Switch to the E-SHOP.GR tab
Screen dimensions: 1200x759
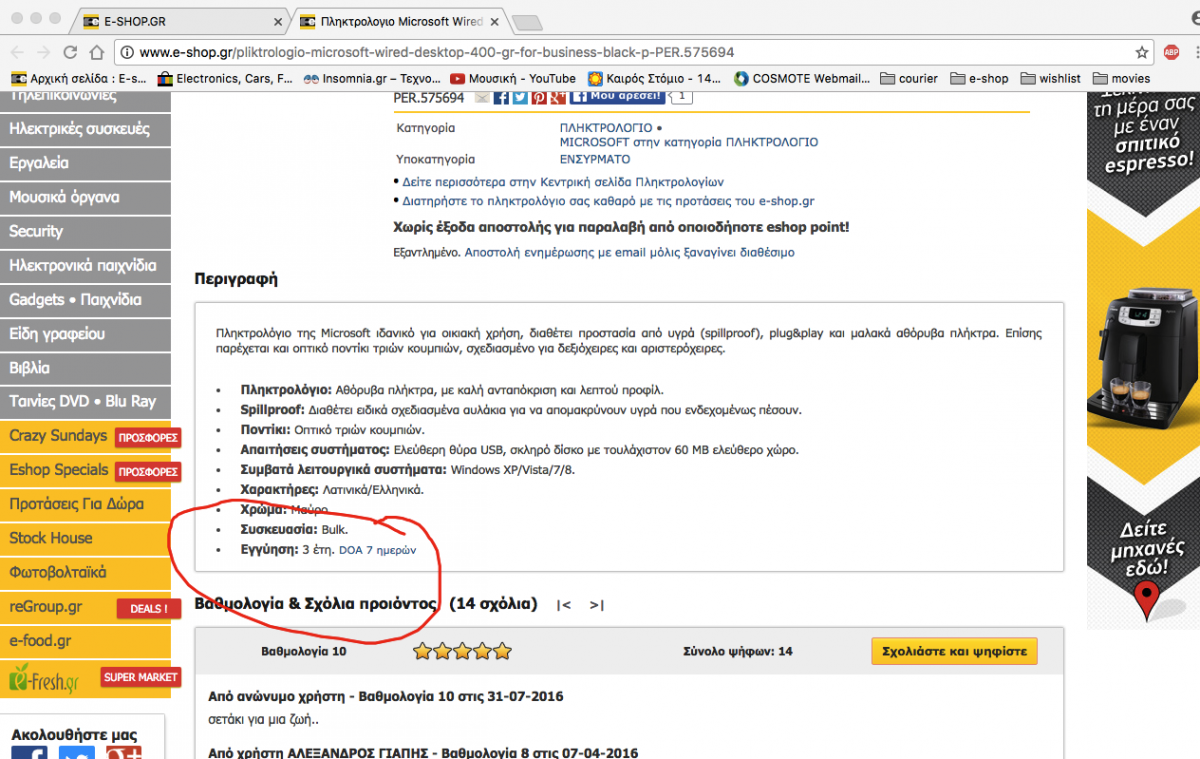(180, 21)
